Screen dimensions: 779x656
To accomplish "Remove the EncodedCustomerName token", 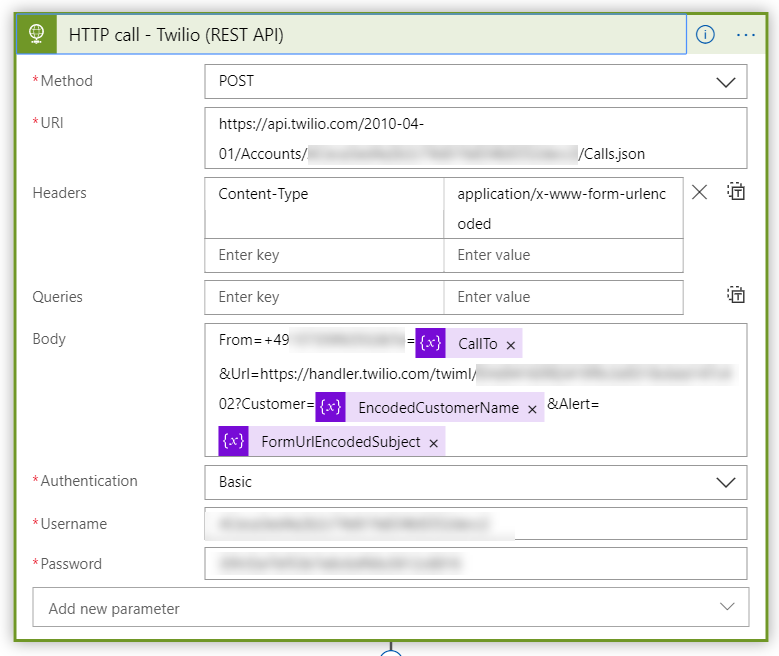I will (x=532, y=409).
